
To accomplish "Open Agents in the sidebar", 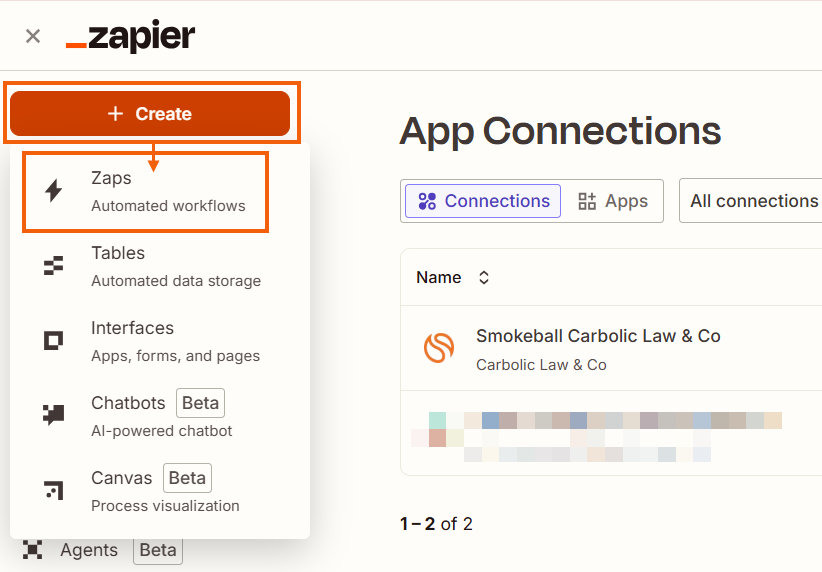I will [102, 550].
